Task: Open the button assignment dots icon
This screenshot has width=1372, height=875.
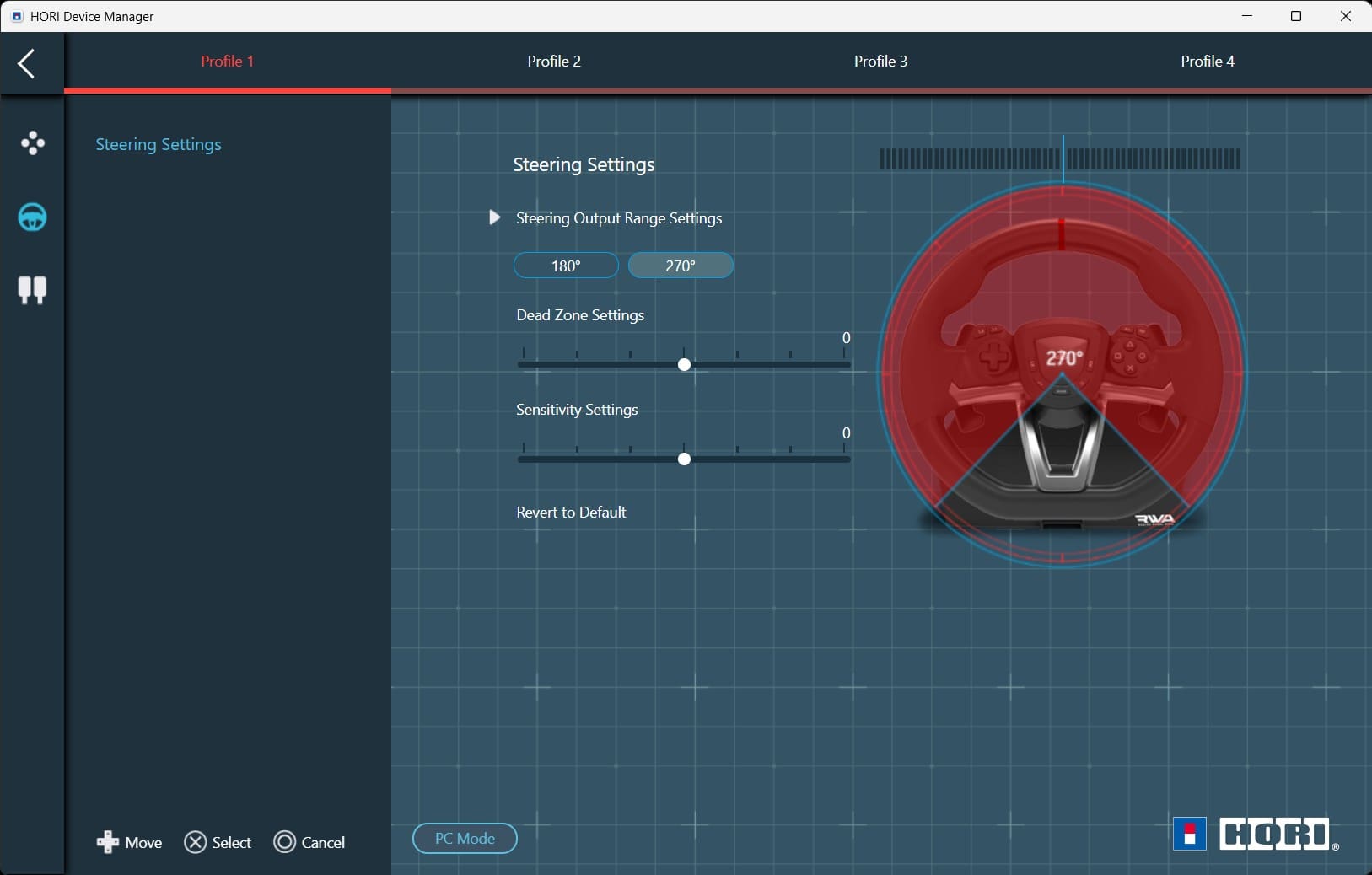Action: [33, 143]
